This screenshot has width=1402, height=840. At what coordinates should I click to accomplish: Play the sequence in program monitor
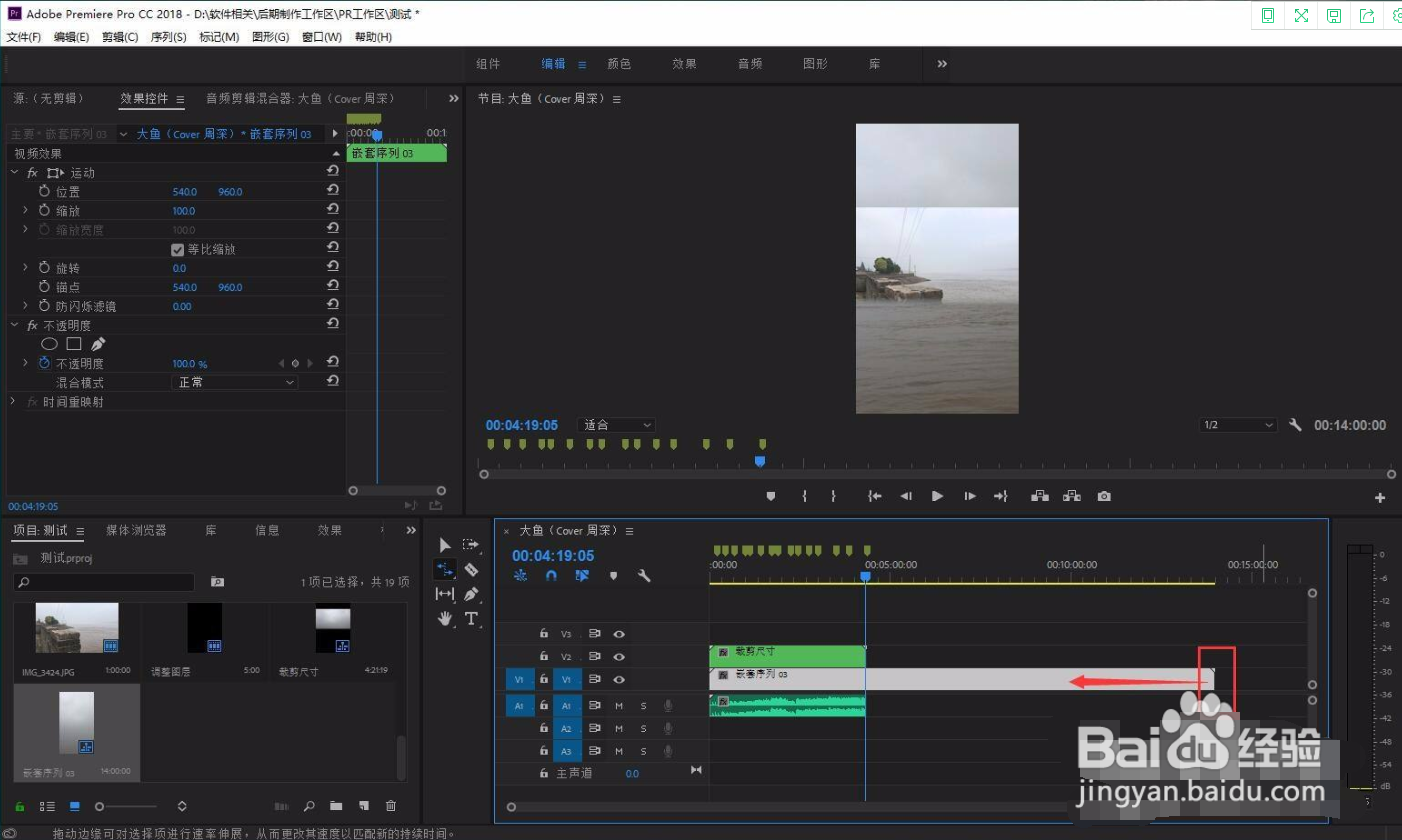(x=937, y=496)
